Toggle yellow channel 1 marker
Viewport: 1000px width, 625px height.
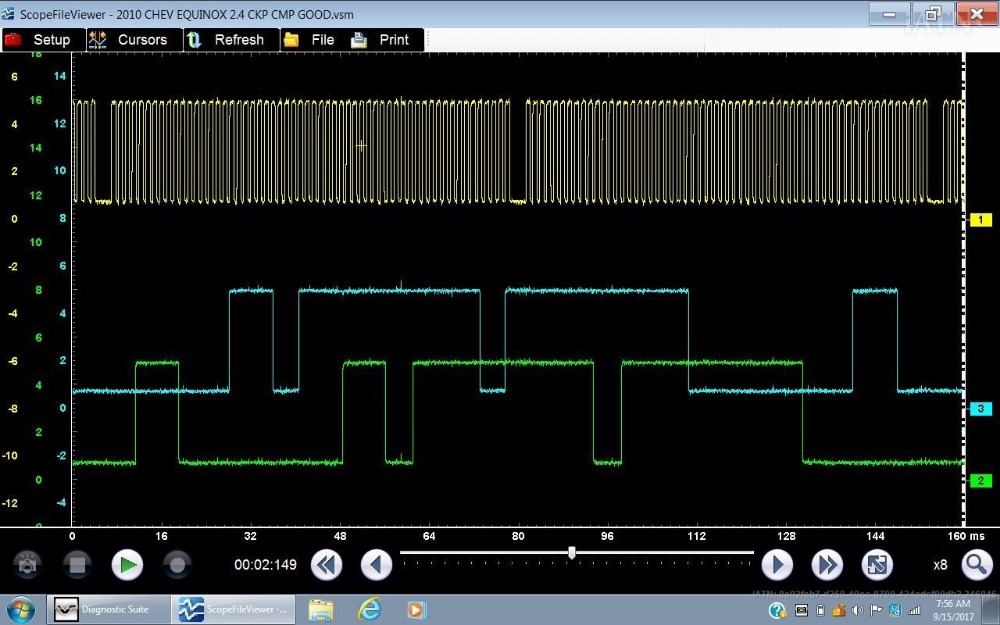click(x=981, y=219)
